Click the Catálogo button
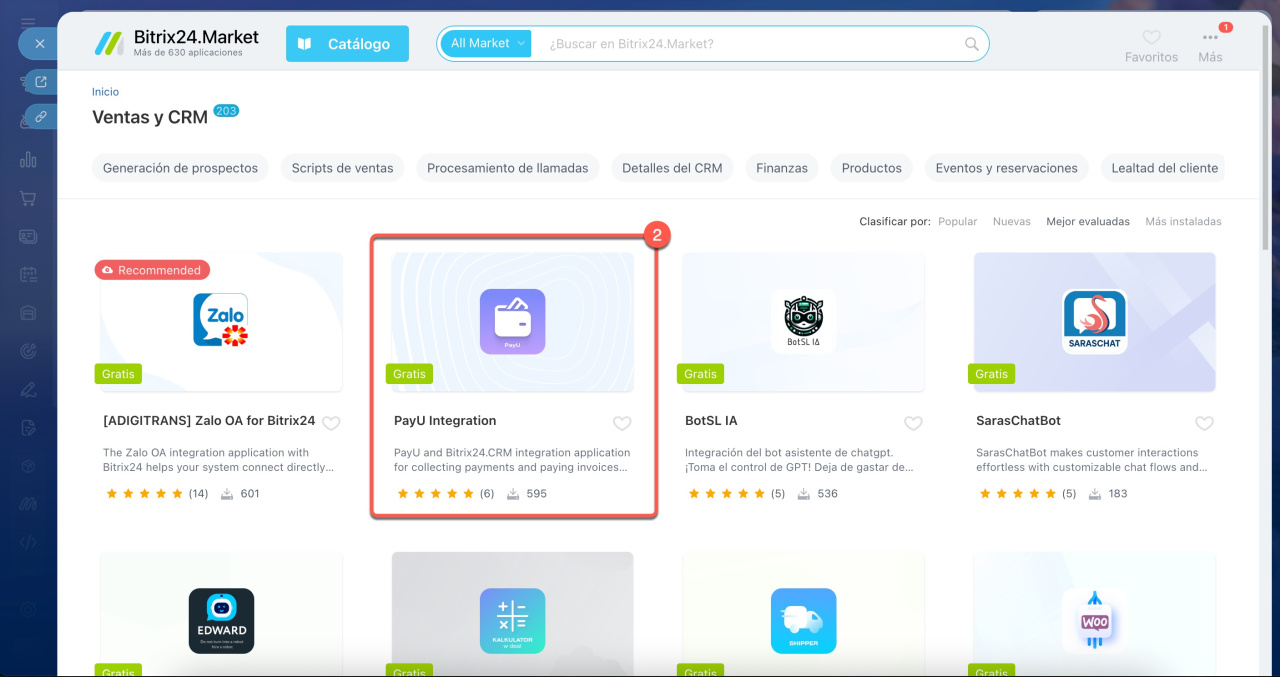Screen dimensions: 1280x677 click(347, 44)
